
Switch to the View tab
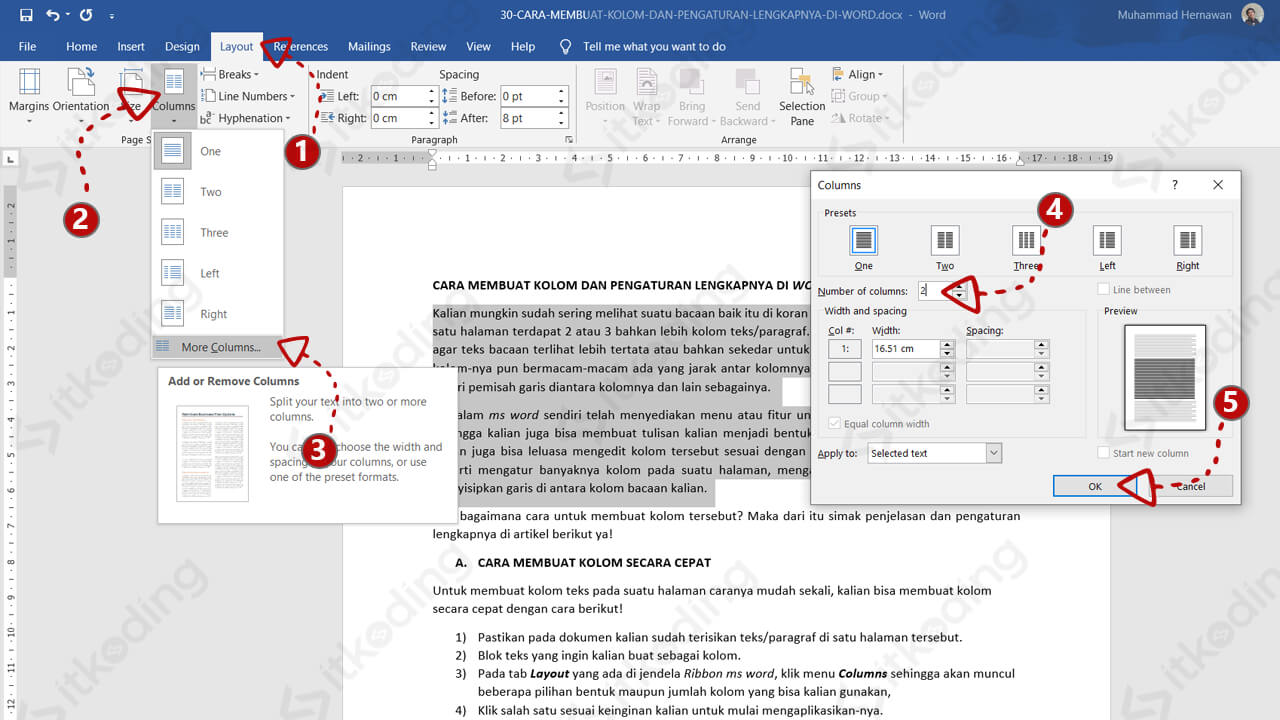[x=478, y=46]
